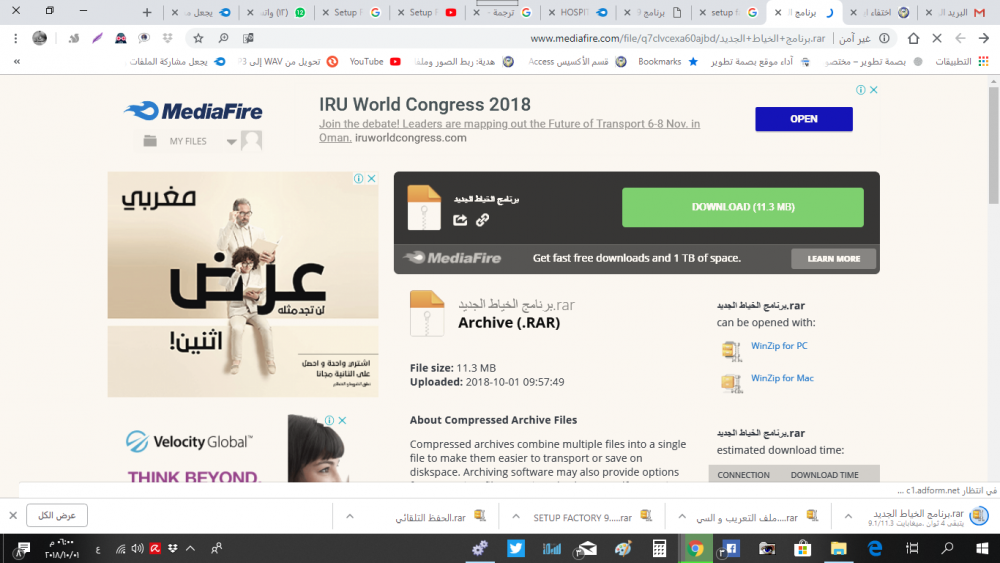Copy link using the chain icon
The width and height of the screenshot is (1000, 563).
pyautogui.click(x=483, y=220)
